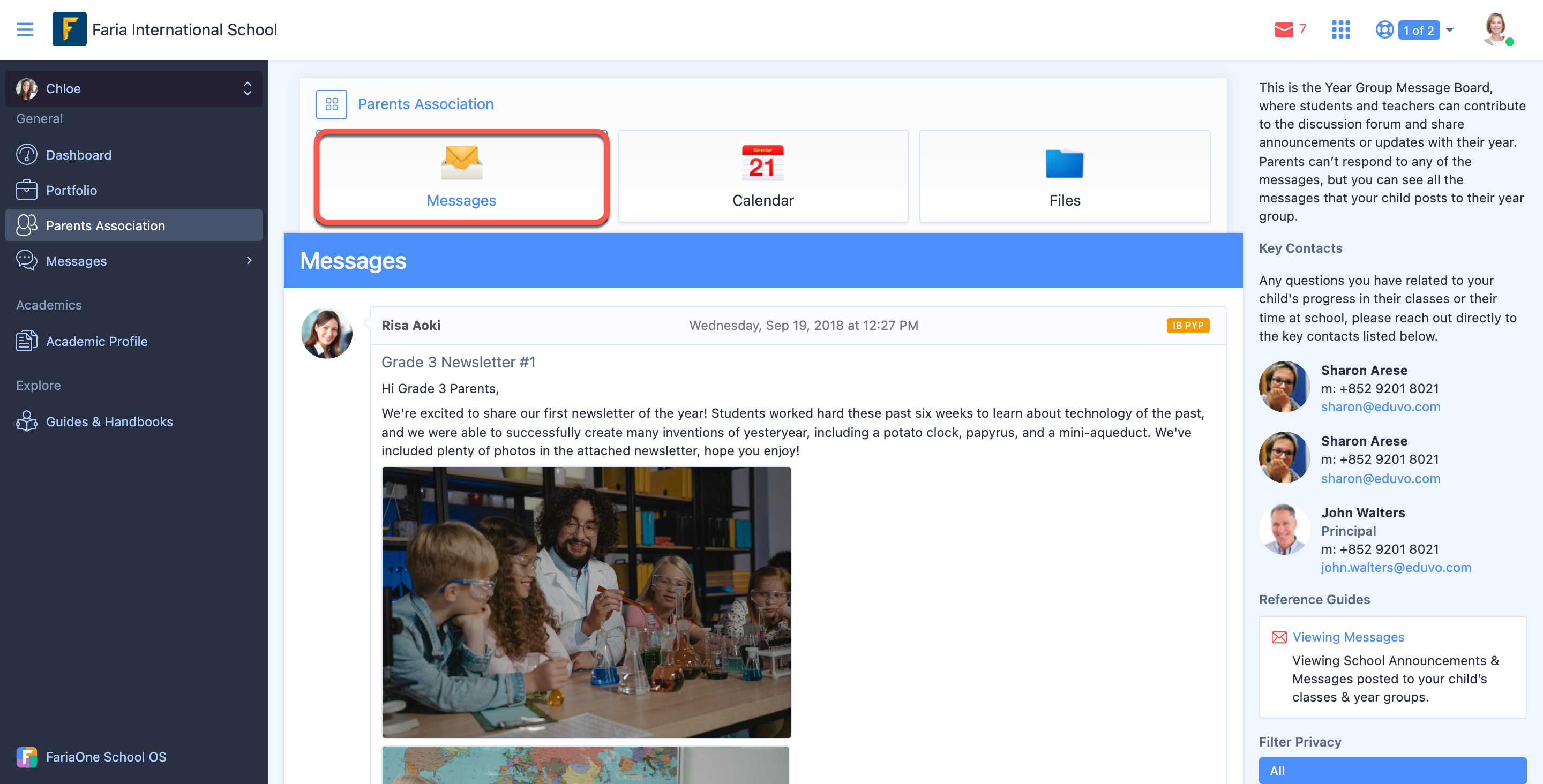Click the Key Contacts heading
1543x784 pixels.
1300,248
